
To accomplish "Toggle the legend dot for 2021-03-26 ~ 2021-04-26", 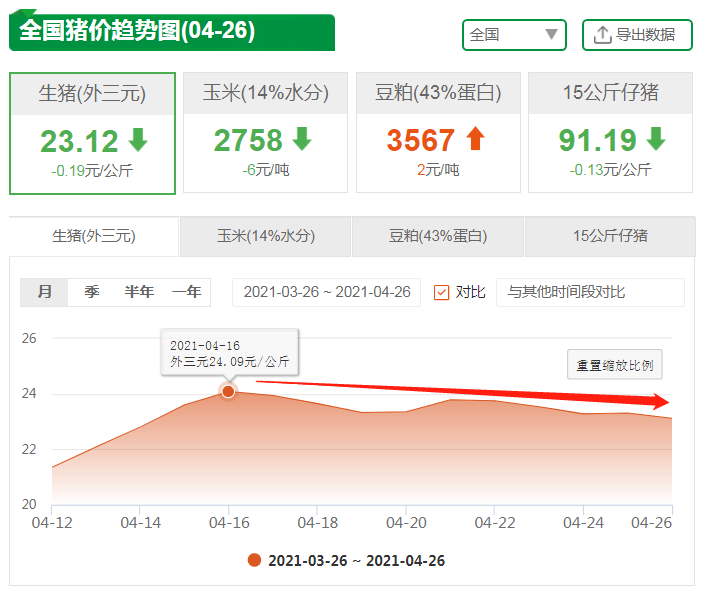I will click(x=254, y=560).
